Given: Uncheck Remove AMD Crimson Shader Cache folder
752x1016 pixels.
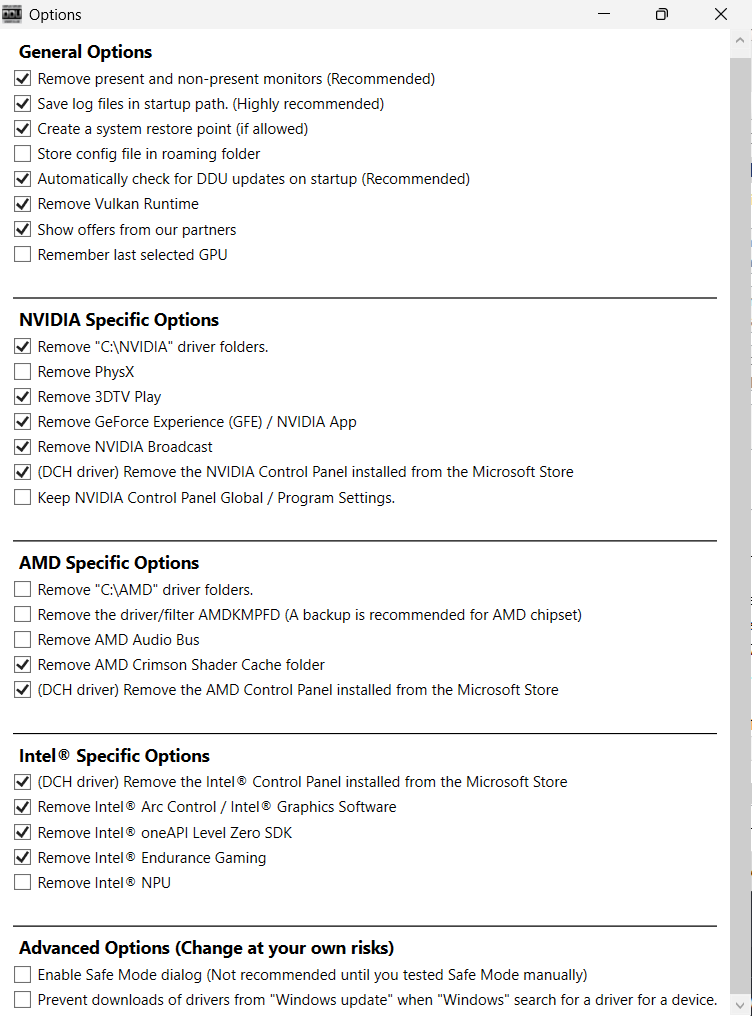Looking at the screenshot, I should coord(23,665).
